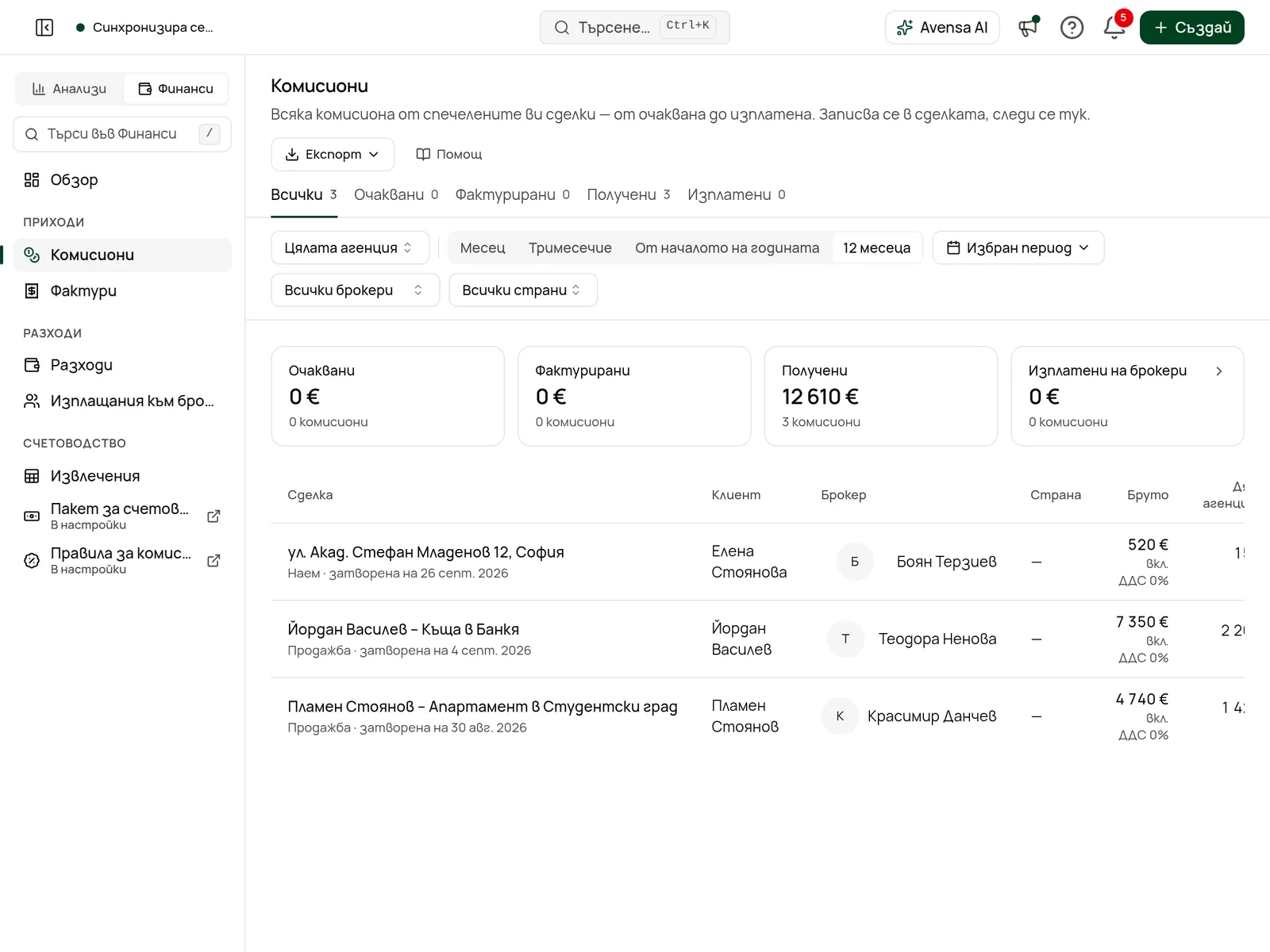Image resolution: width=1270 pixels, height=952 pixels.
Task: Click broker avatar Т for Теодора Ненова
Action: point(845,639)
